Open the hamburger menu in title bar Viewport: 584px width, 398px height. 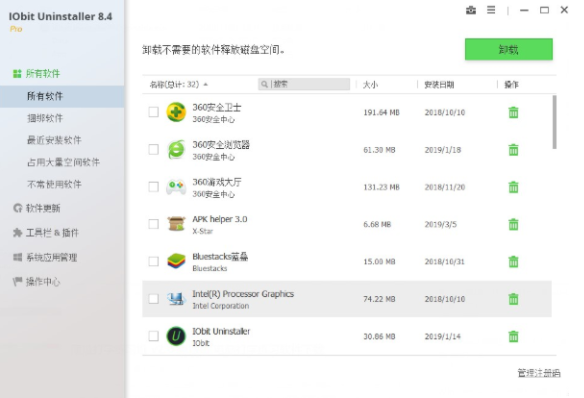point(491,10)
